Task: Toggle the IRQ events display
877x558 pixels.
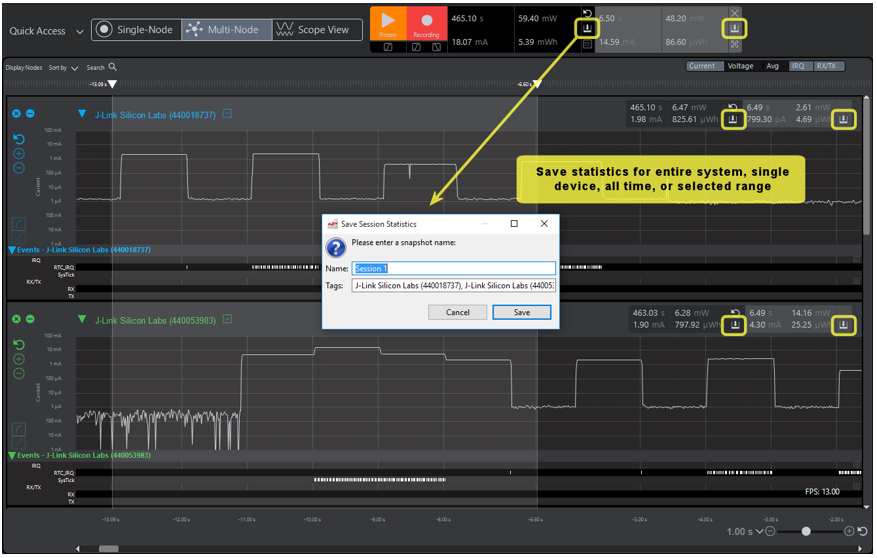Action: coord(798,66)
